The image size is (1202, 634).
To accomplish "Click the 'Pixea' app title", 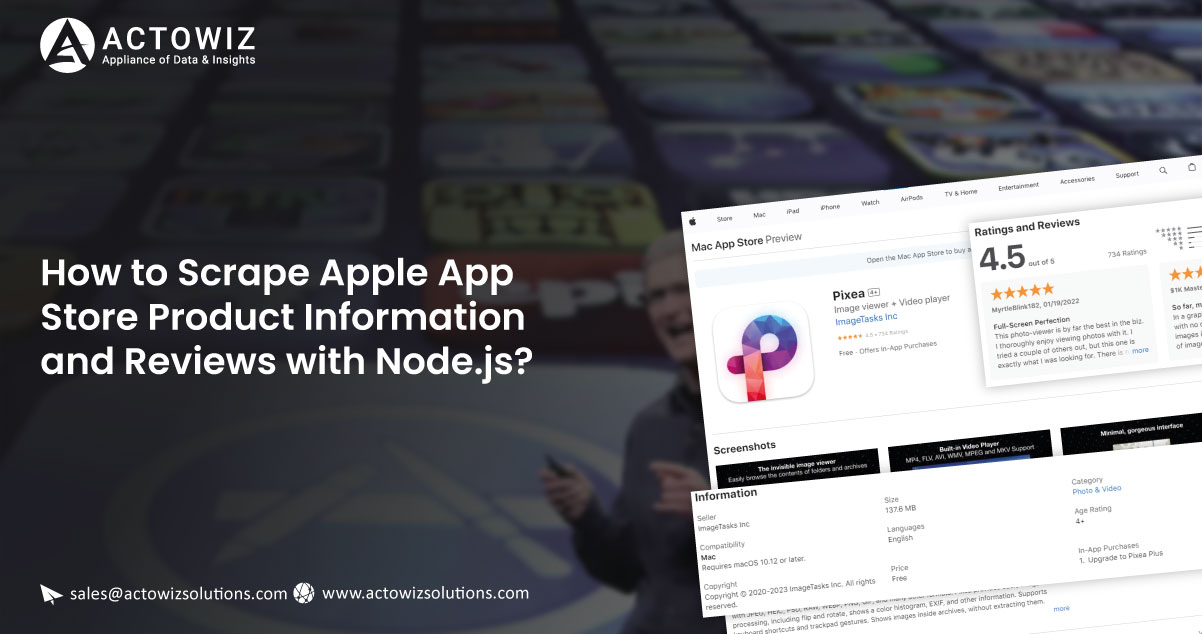I will coord(848,294).
